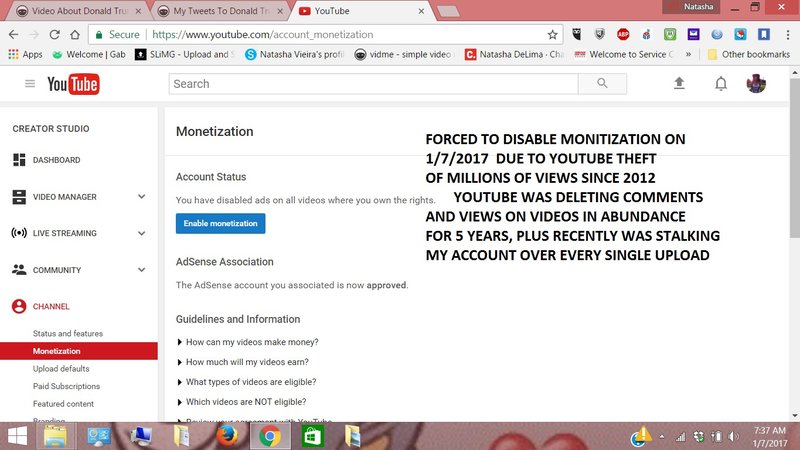The image size is (800, 450).
Task: Click the browser forward arrow
Action: tap(34, 34)
